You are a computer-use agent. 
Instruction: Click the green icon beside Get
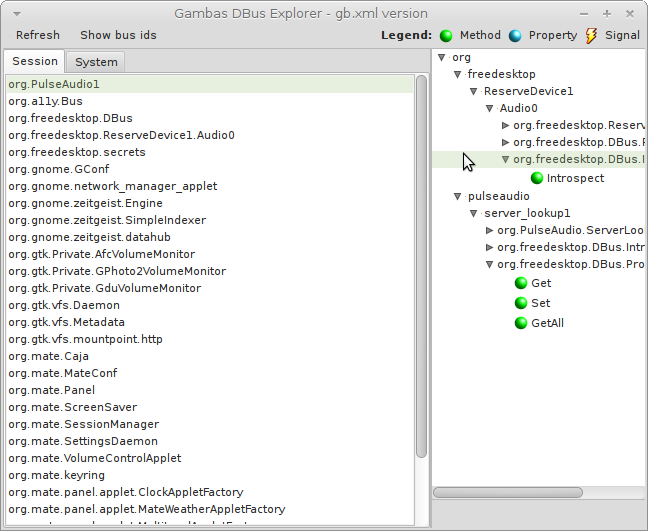[x=521, y=283]
